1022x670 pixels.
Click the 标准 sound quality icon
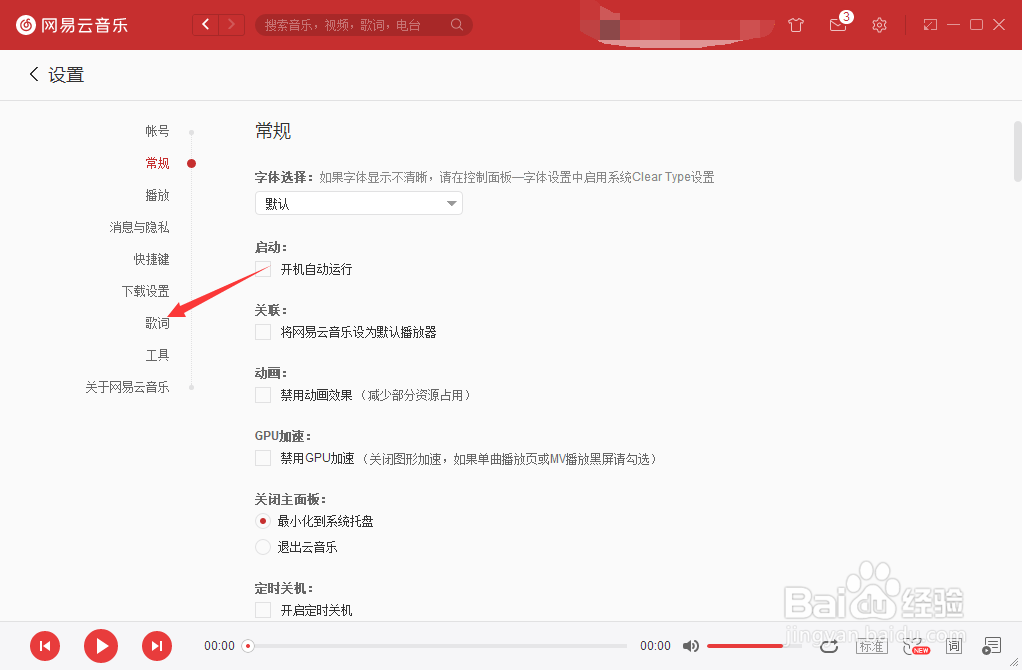(871, 646)
